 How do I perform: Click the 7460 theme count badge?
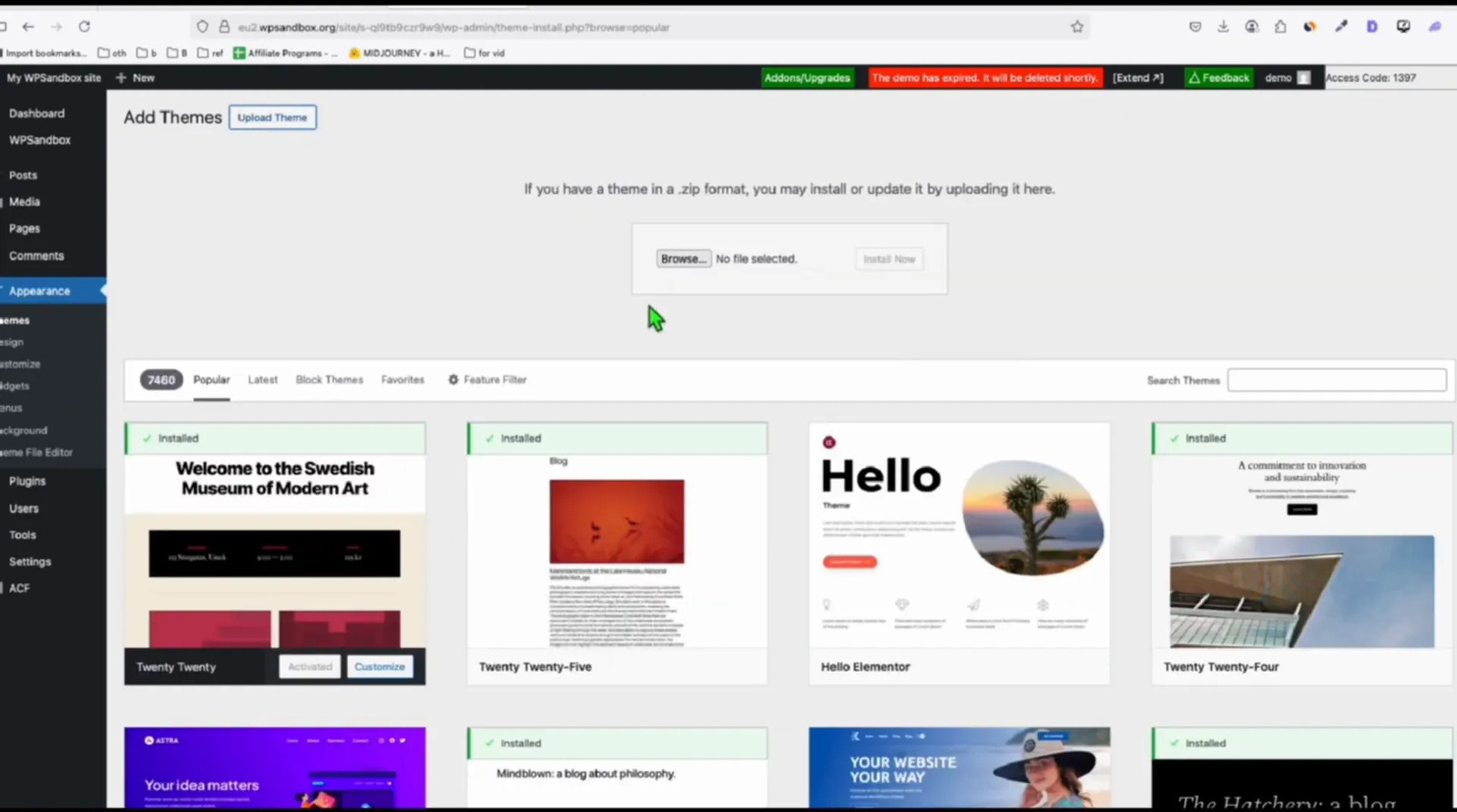[x=161, y=380]
